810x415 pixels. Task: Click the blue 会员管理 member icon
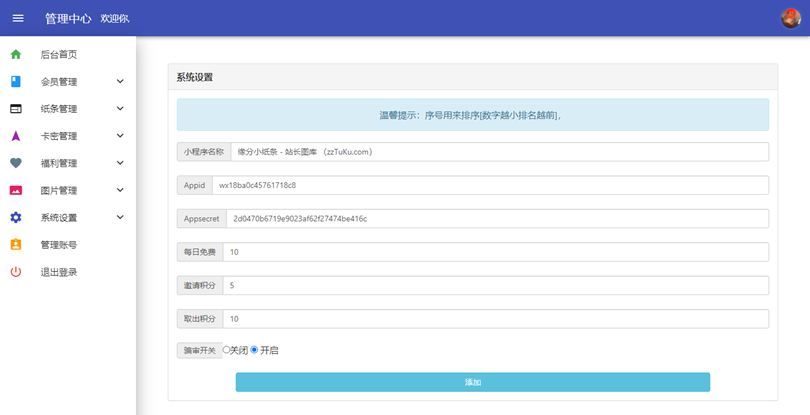[16, 82]
